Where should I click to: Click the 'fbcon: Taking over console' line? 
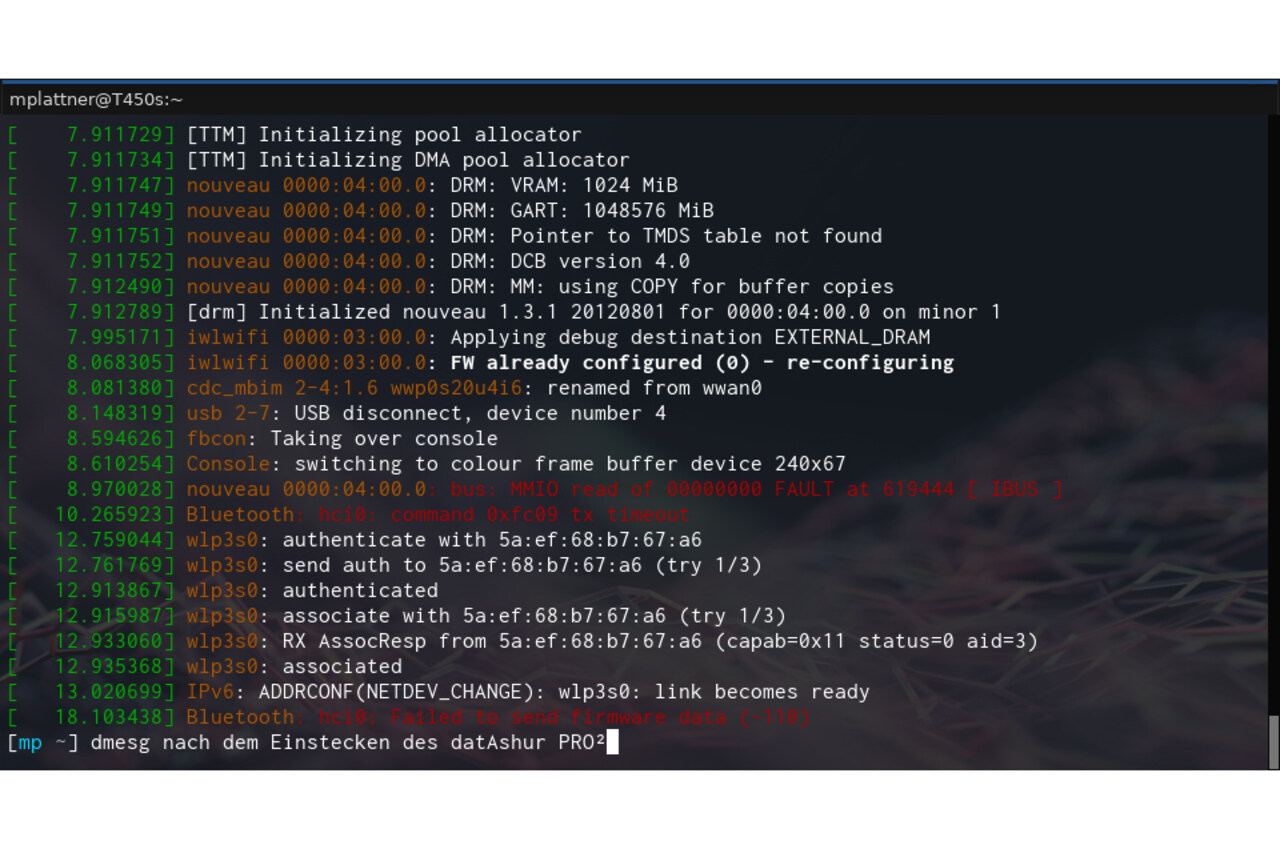[x=342, y=438]
